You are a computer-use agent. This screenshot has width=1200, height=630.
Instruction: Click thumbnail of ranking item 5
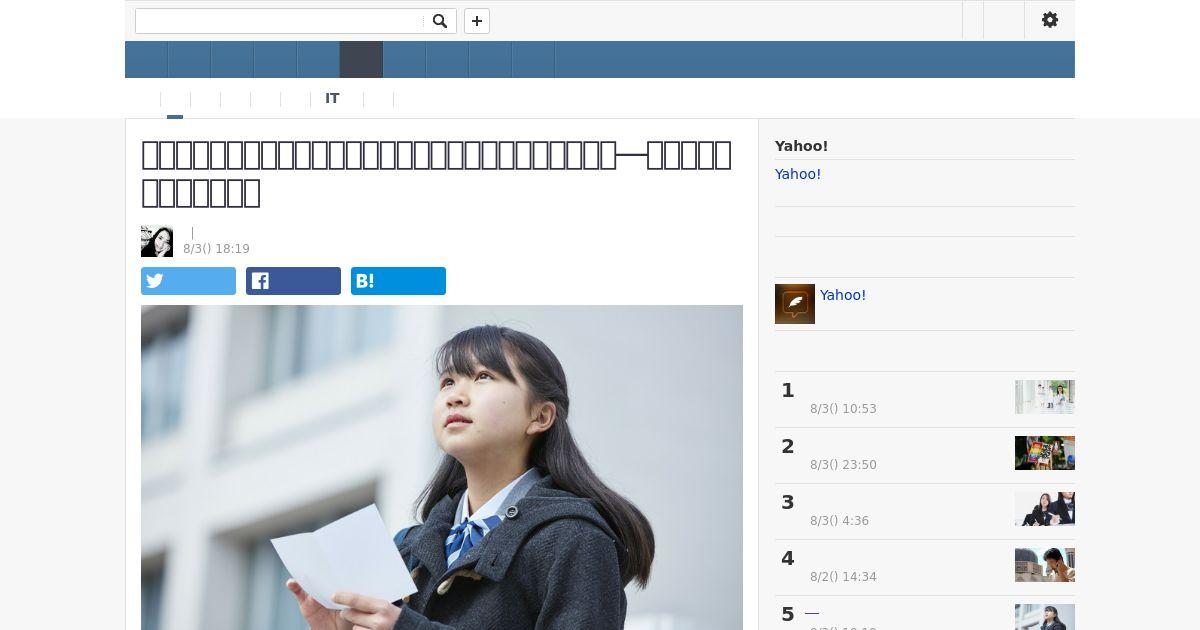click(1045, 617)
